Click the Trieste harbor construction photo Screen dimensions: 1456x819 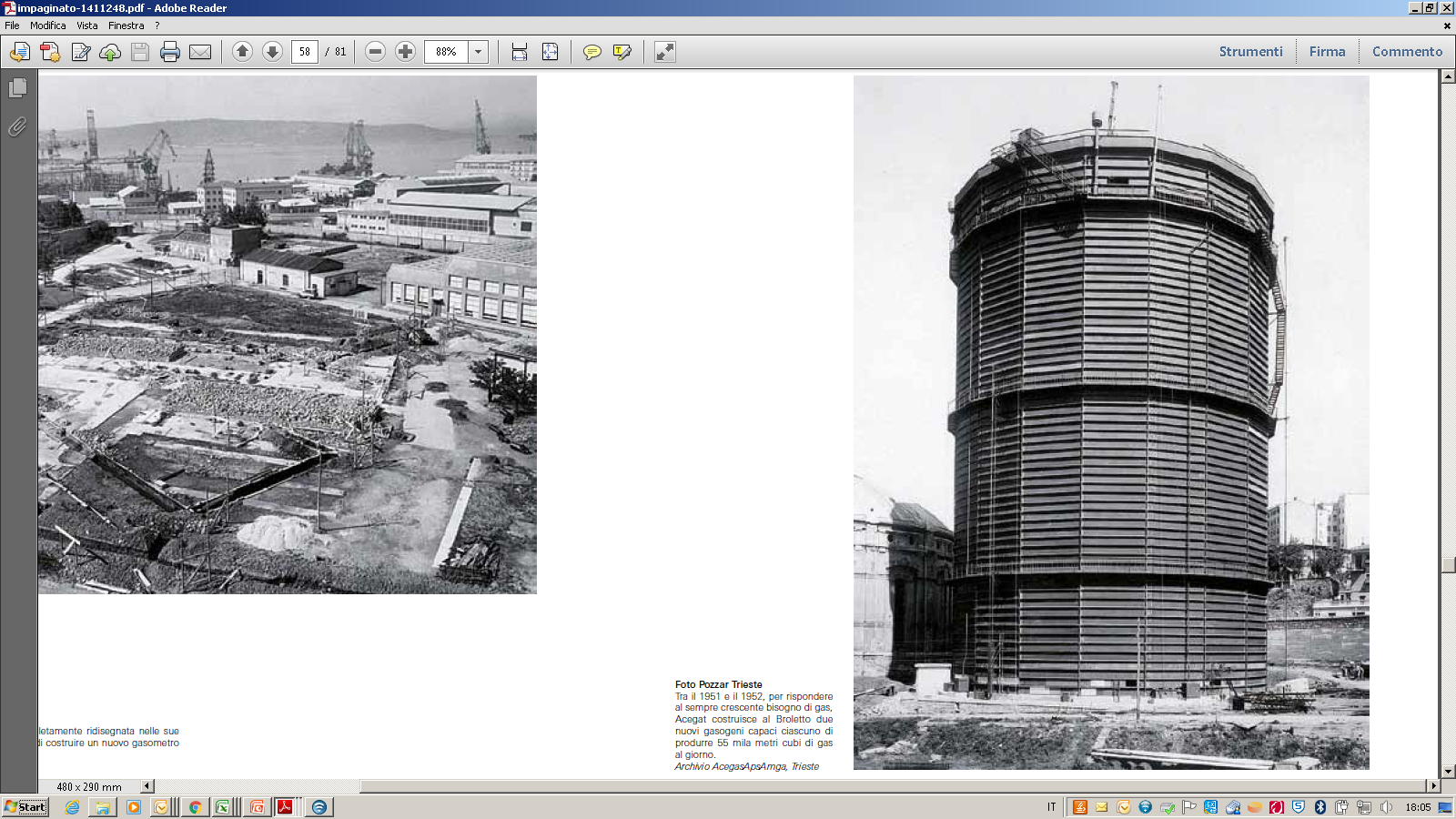[288, 335]
